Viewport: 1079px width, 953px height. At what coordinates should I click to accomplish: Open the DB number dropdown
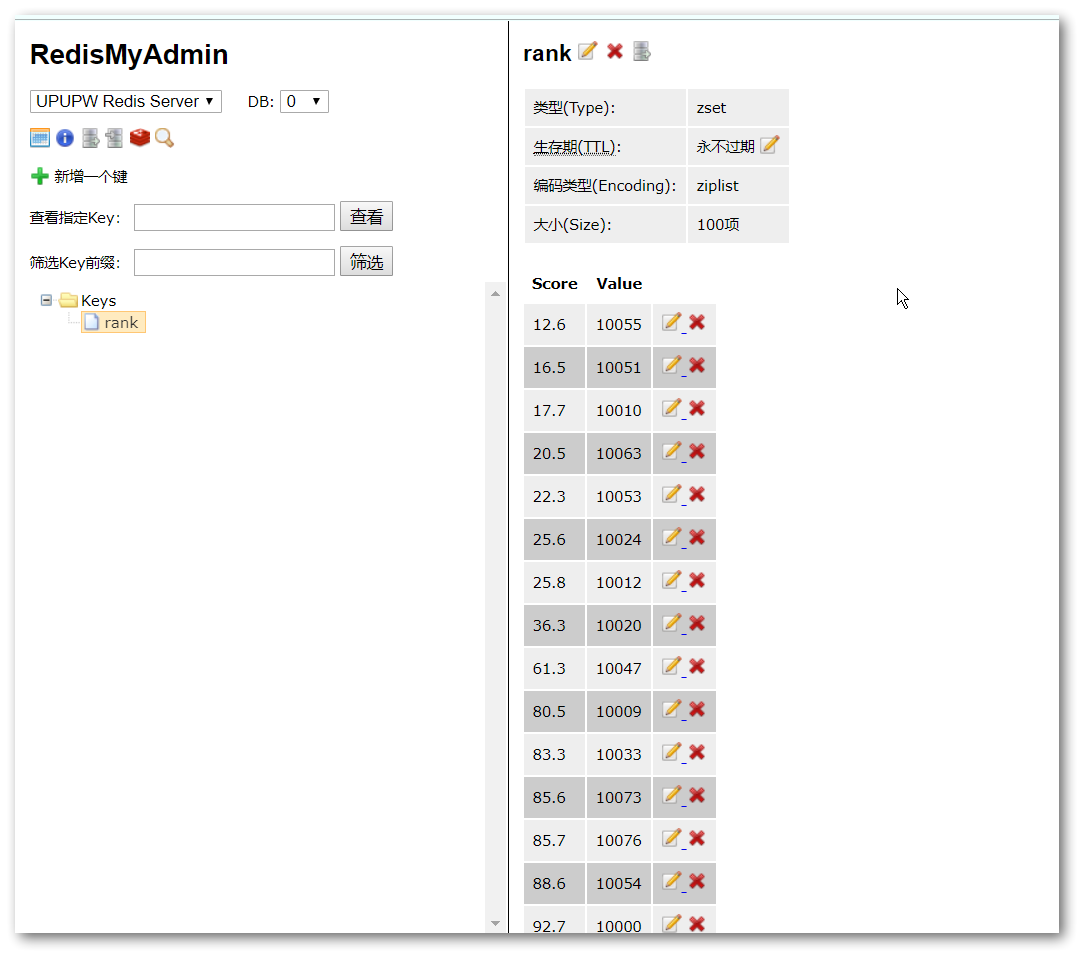303,101
